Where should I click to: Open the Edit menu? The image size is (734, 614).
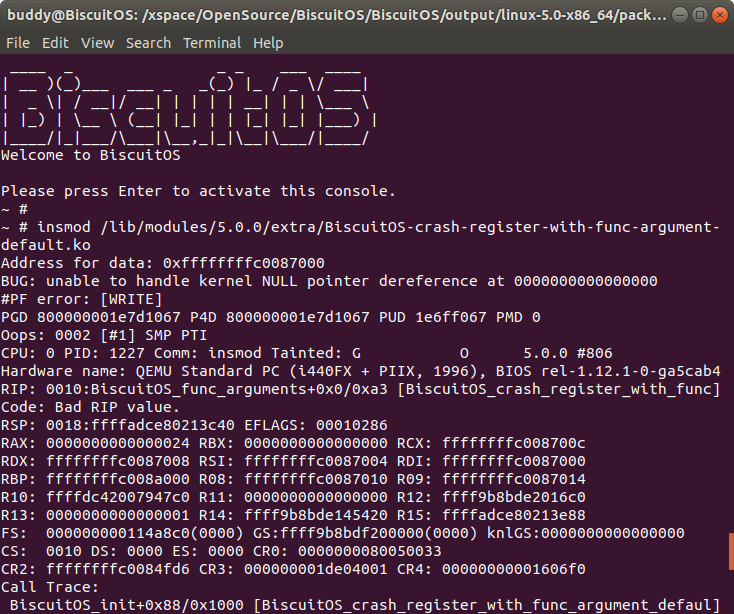click(55, 43)
